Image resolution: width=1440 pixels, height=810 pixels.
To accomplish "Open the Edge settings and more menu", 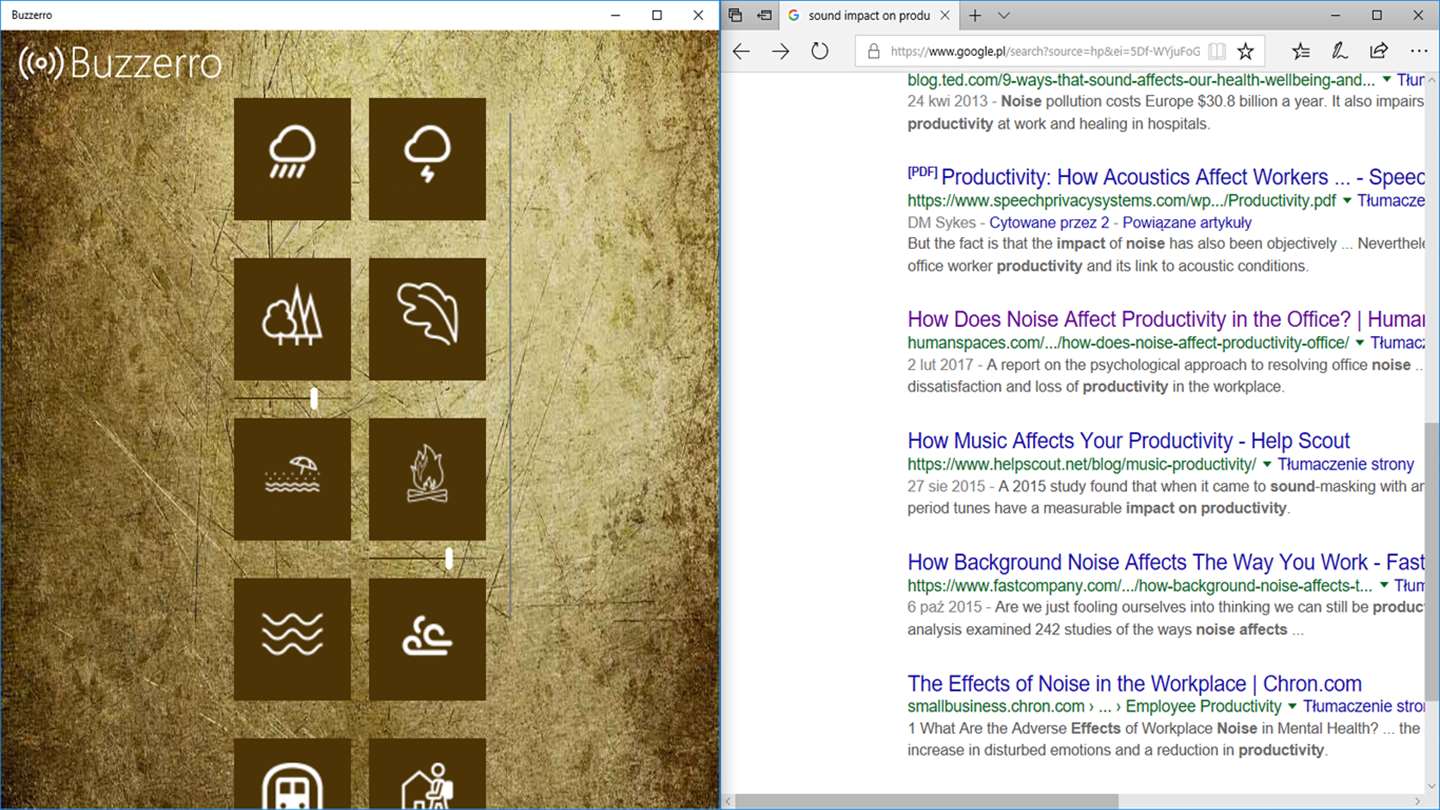I will tap(1419, 52).
